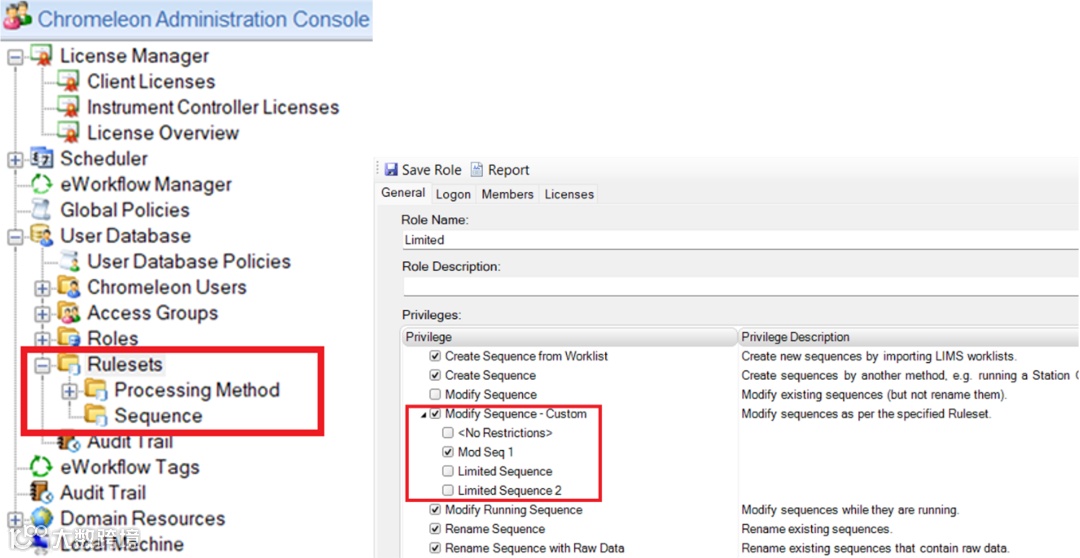Click the Domain Resources globe icon
Screen dimensions: 1080x558
point(41,519)
